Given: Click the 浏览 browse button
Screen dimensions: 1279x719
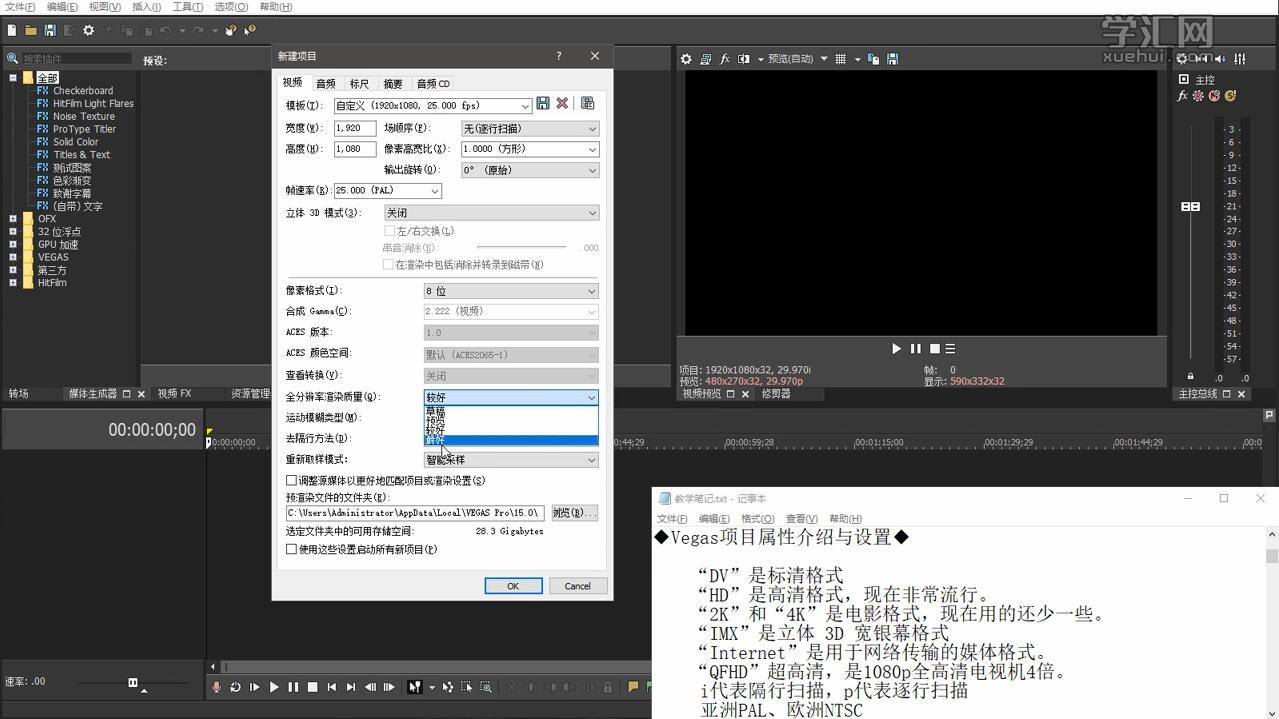Looking at the screenshot, I should 575,513.
